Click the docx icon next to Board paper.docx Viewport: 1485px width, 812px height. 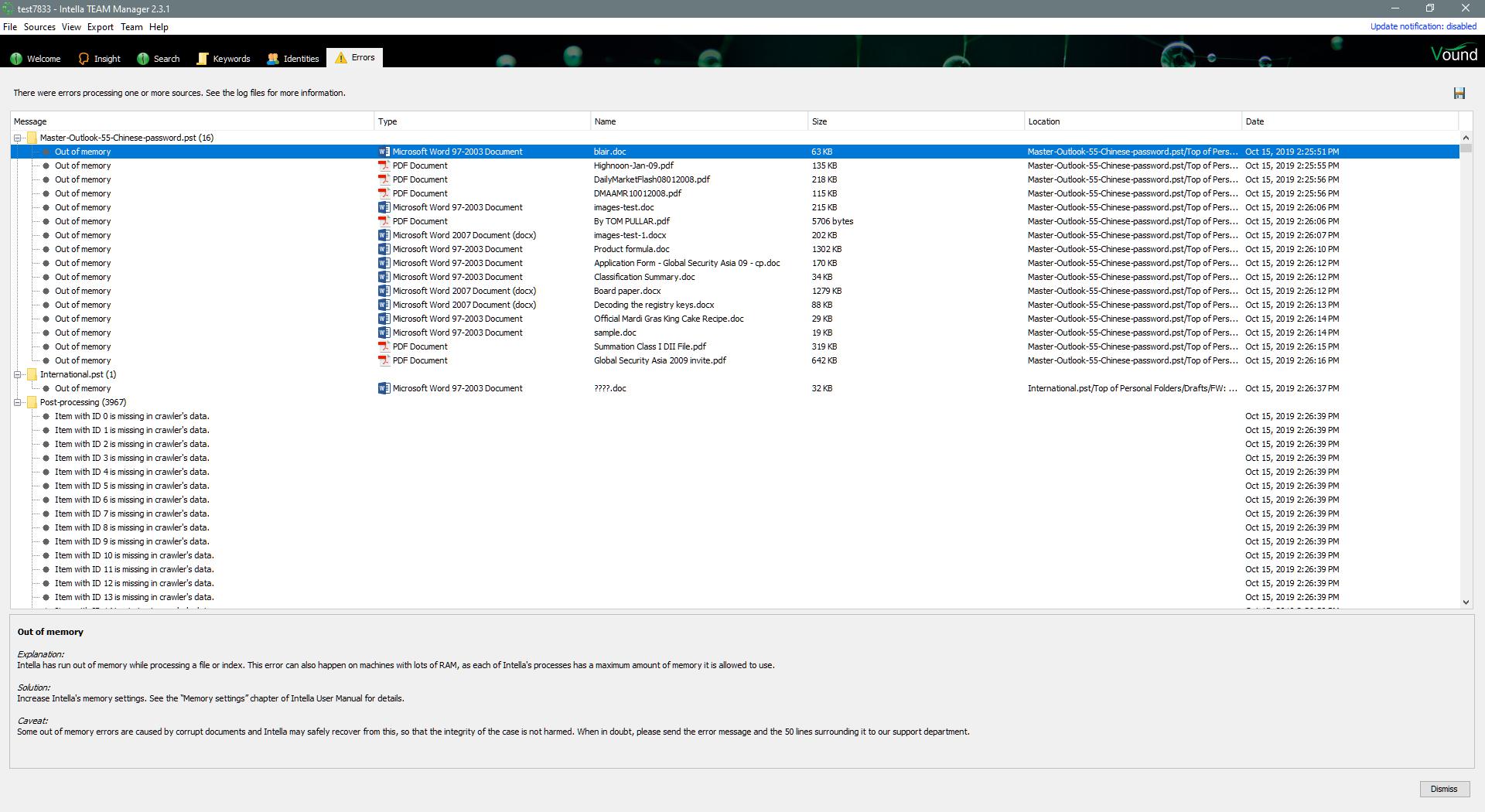click(x=384, y=291)
